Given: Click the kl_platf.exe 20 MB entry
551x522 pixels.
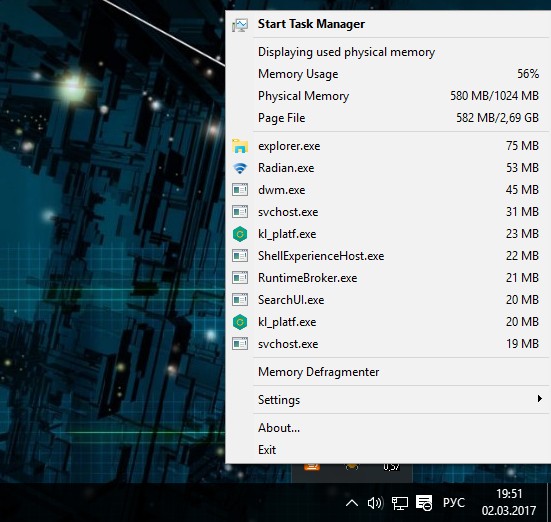Looking at the screenshot, I should [x=388, y=322].
